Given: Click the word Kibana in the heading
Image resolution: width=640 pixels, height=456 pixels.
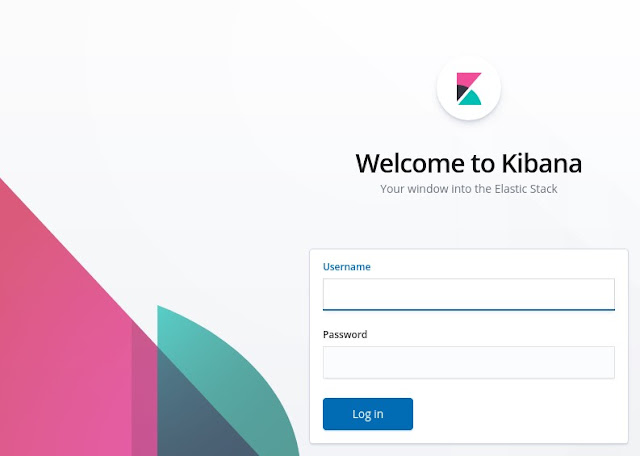Looking at the screenshot, I should point(542,163).
